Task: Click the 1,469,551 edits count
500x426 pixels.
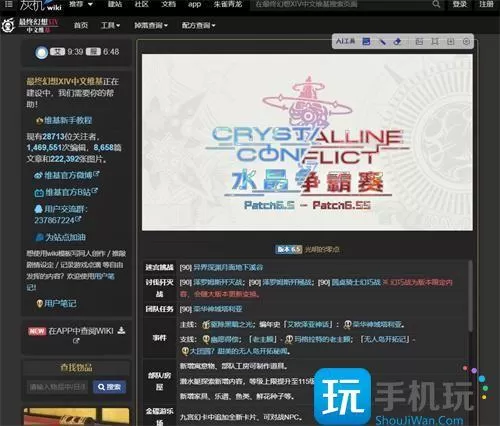Action: pos(44,148)
